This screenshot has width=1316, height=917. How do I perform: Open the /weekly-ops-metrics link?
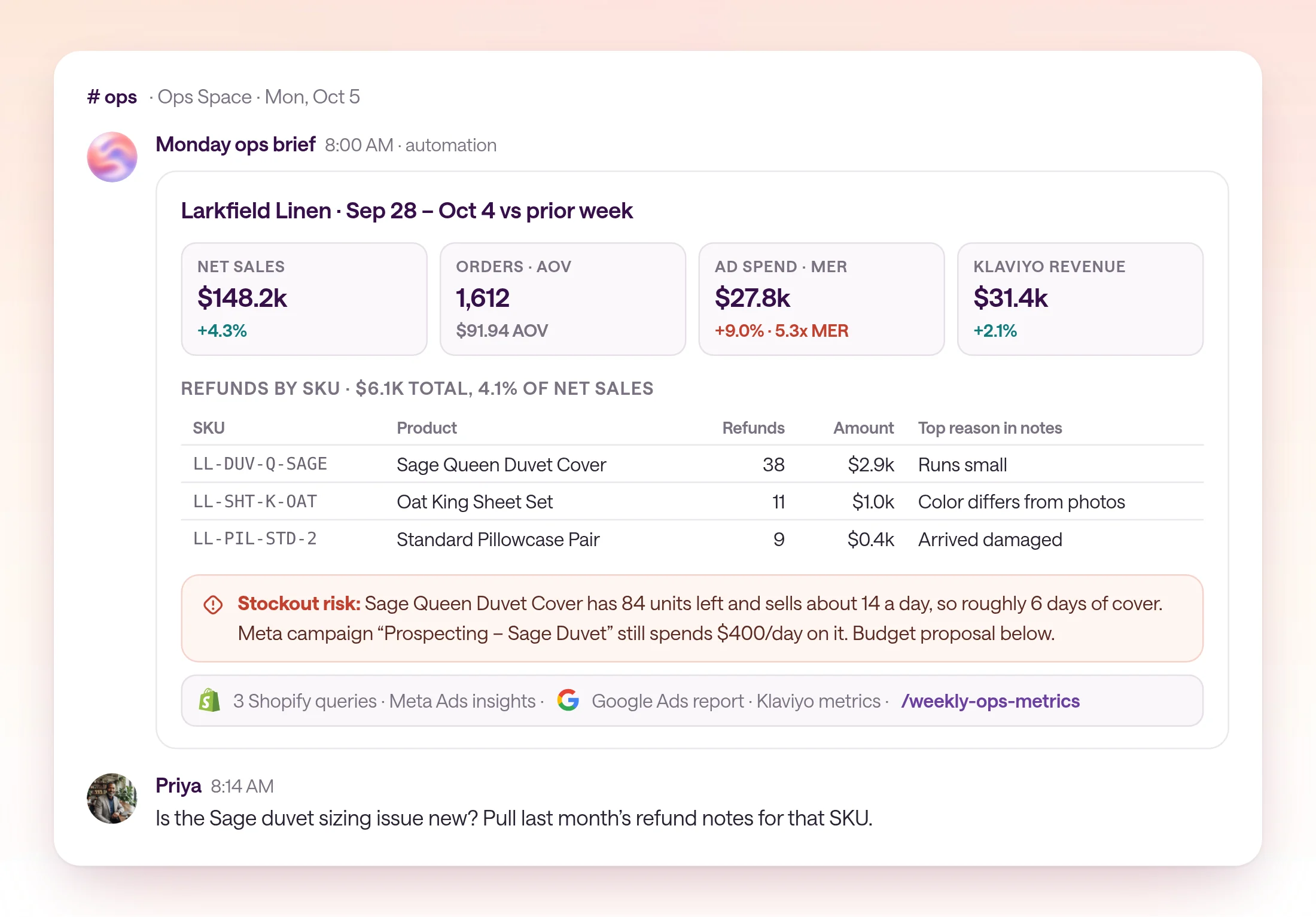(991, 700)
